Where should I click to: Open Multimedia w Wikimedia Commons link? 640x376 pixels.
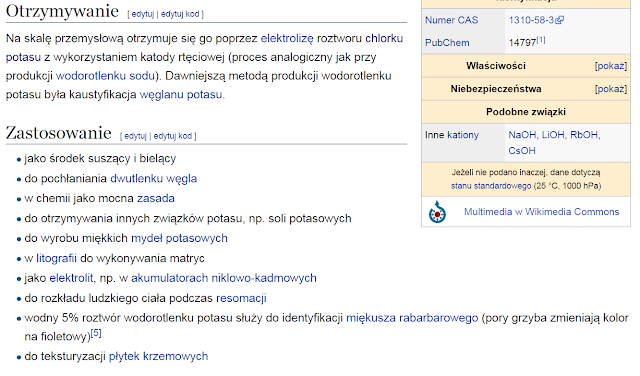[542, 212]
